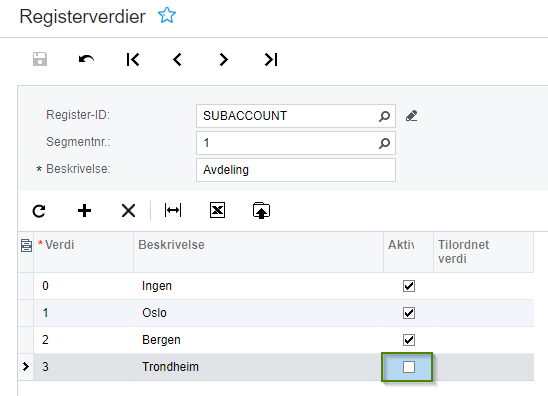This screenshot has height=396, width=548.
Task: Check Aktiv for Trondheim row
Action: pyautogui.click(x=409, y=367)
